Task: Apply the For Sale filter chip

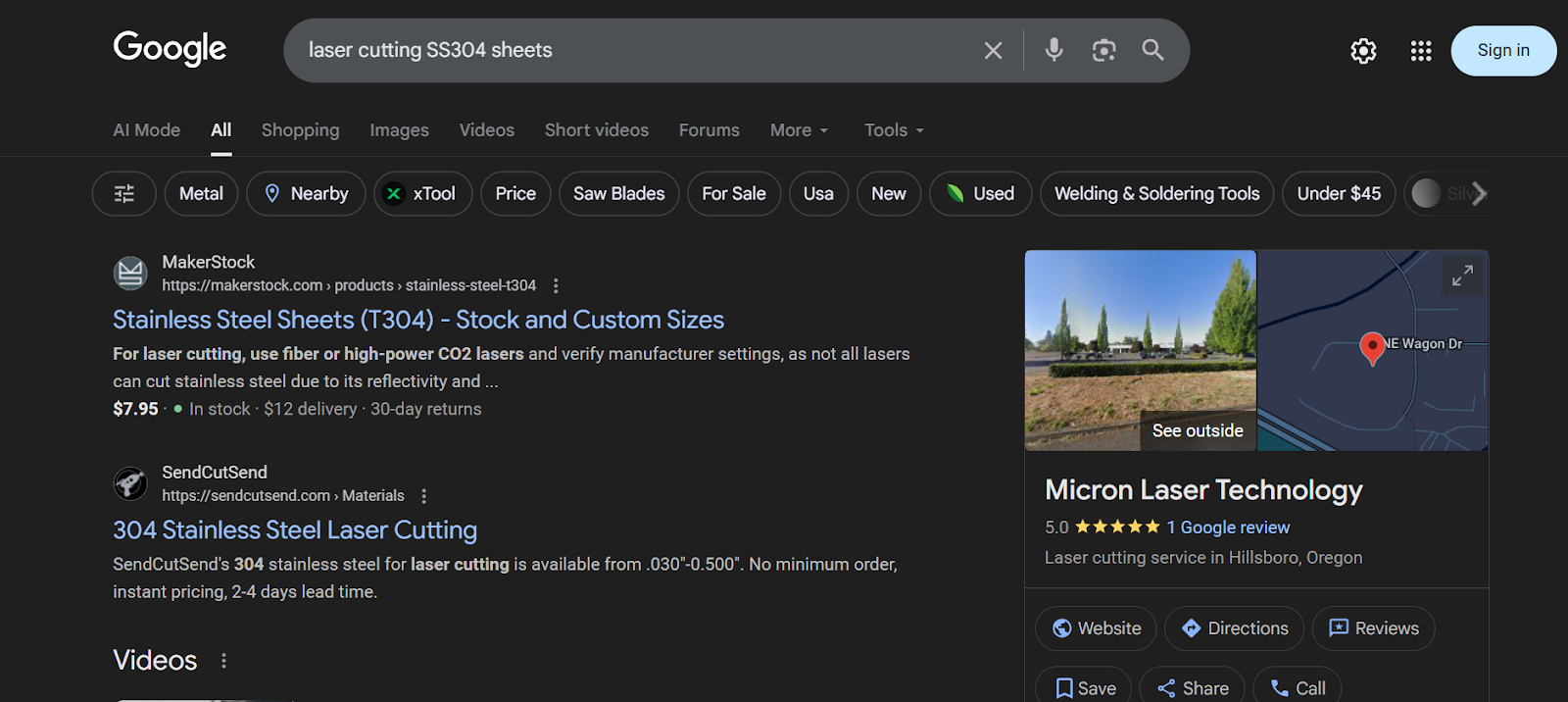Action: [734, 194]
